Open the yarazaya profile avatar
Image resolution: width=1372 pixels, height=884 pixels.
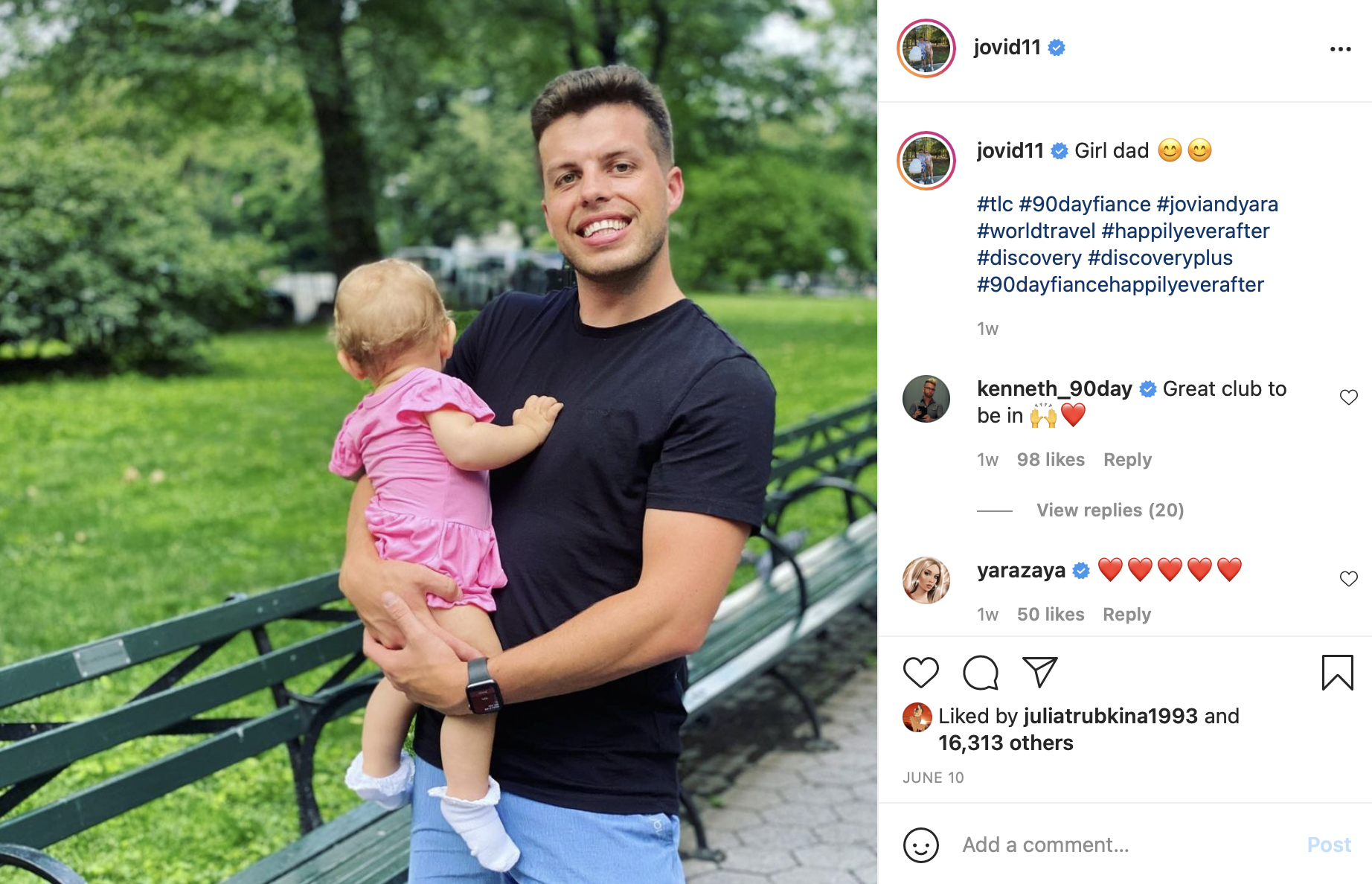coord(926,580)
